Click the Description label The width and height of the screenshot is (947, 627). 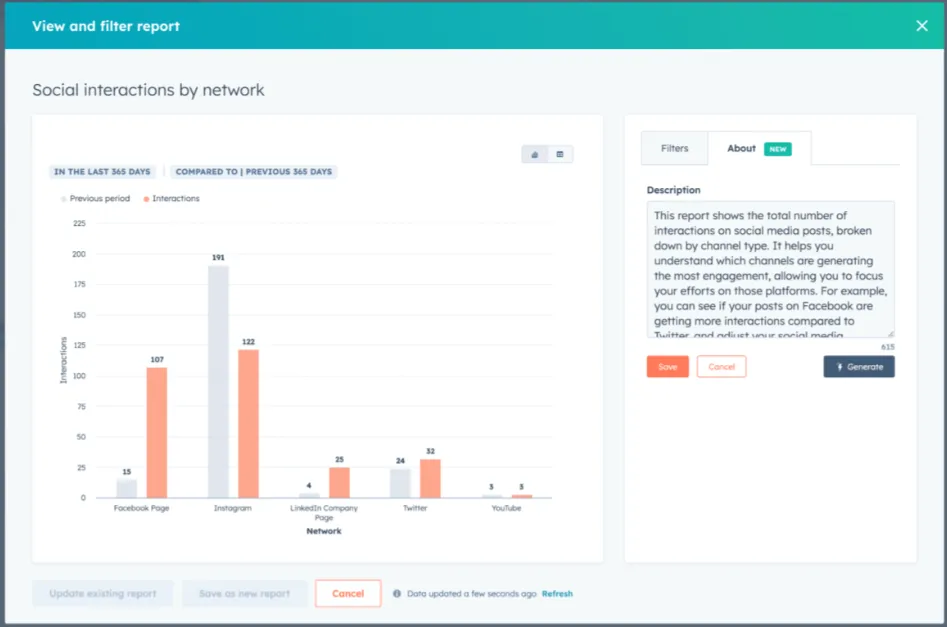(673, 190)
